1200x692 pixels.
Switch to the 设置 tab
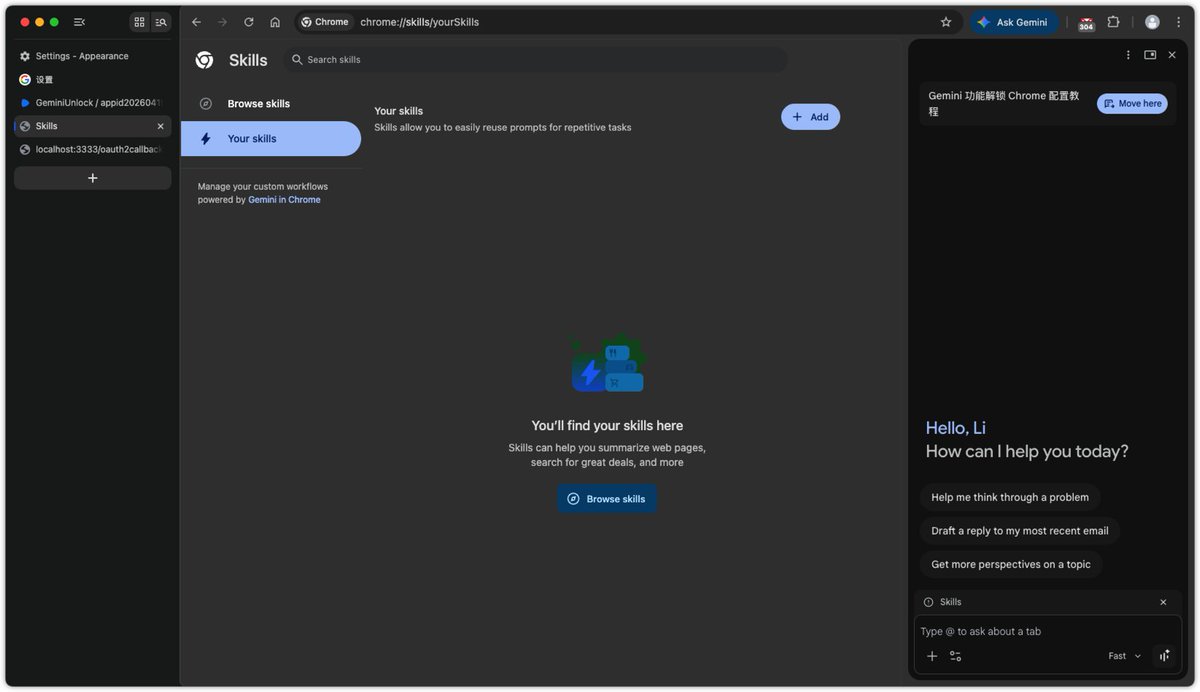pyautogui.click(x=92, y=79)
